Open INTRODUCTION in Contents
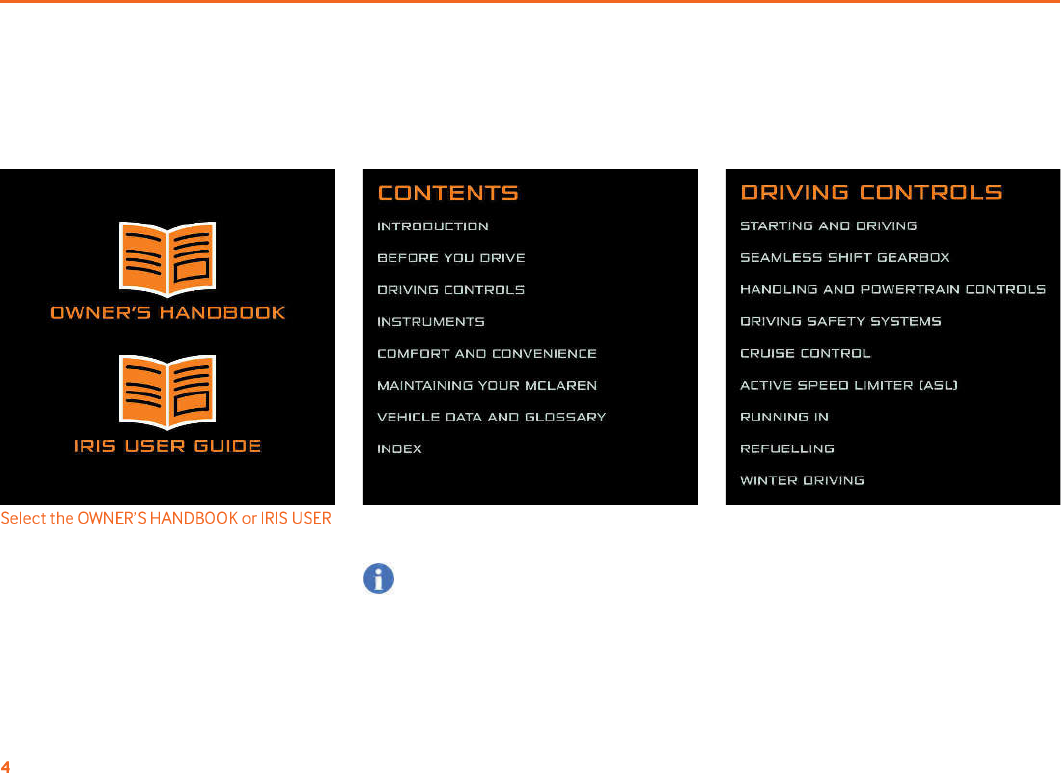1061x773 pixels. pos(432,226)
